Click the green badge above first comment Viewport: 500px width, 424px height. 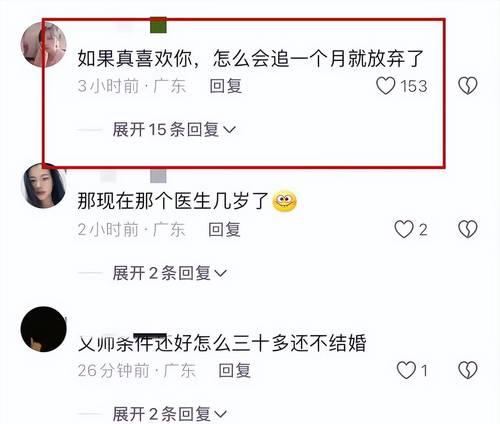tap(158, 25)
